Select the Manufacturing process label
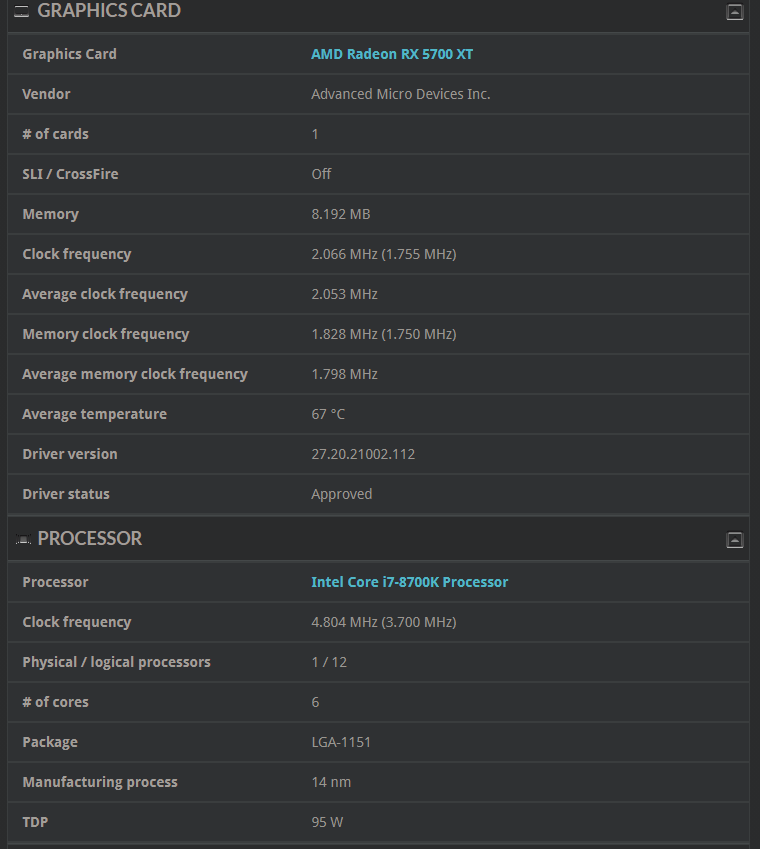This screenshot has width=760, height=849. pyautogui.click(x=100, y=782)
